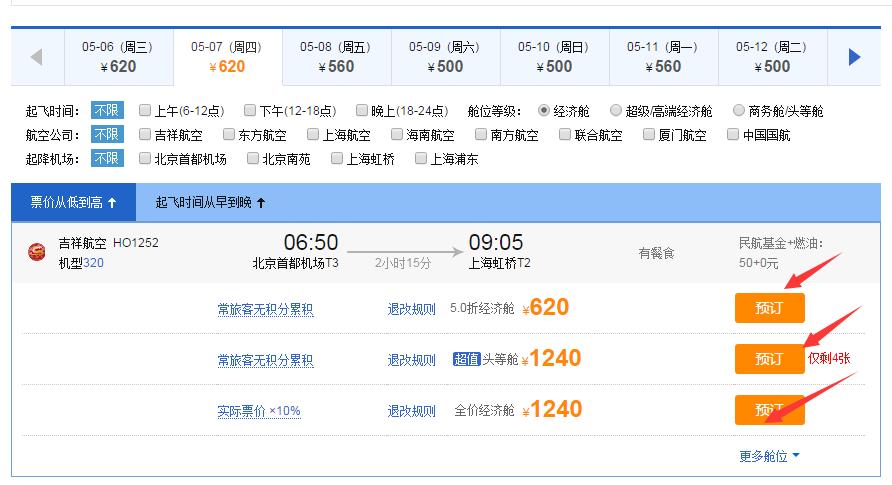Image resolution: width=892 pixels, height=485 pixels.
Task: Book the 超值头等舱 ¥1240 fare
Action: tap(769, 359)
